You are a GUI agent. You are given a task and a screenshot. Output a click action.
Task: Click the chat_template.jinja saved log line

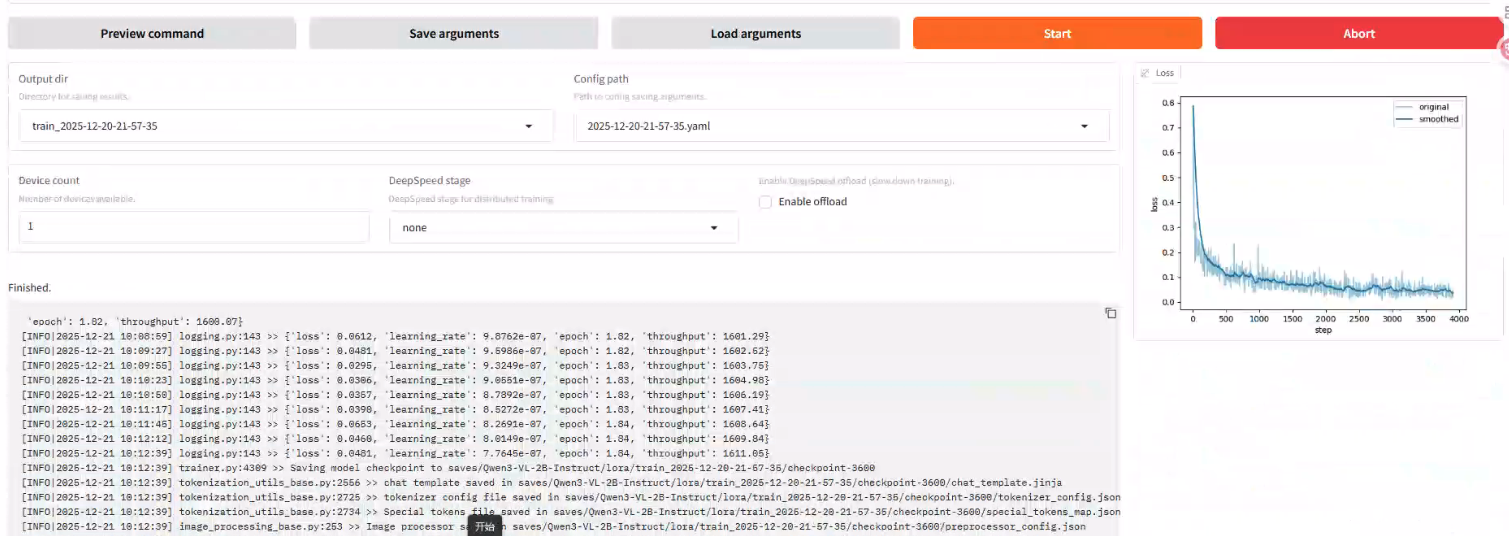point(542,481)
